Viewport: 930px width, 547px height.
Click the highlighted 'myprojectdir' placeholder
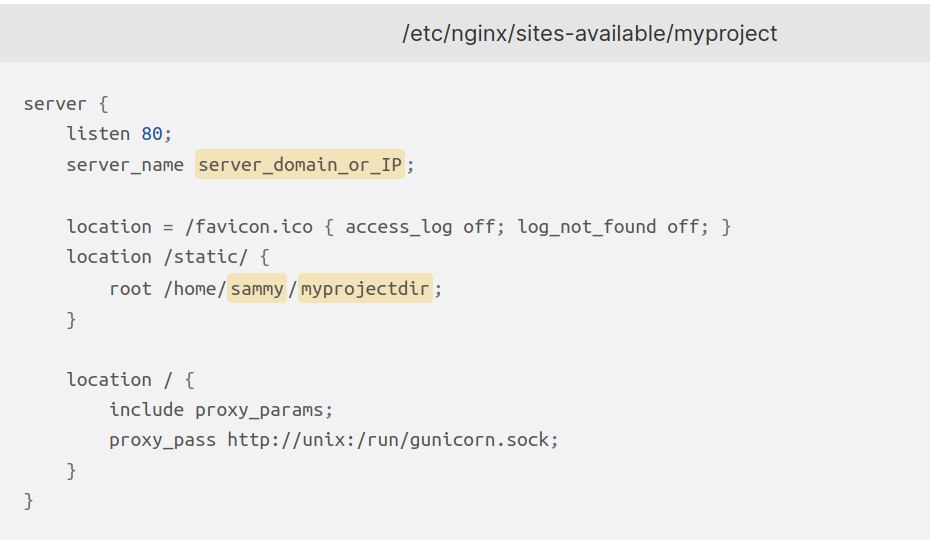[x=365, y=288]
